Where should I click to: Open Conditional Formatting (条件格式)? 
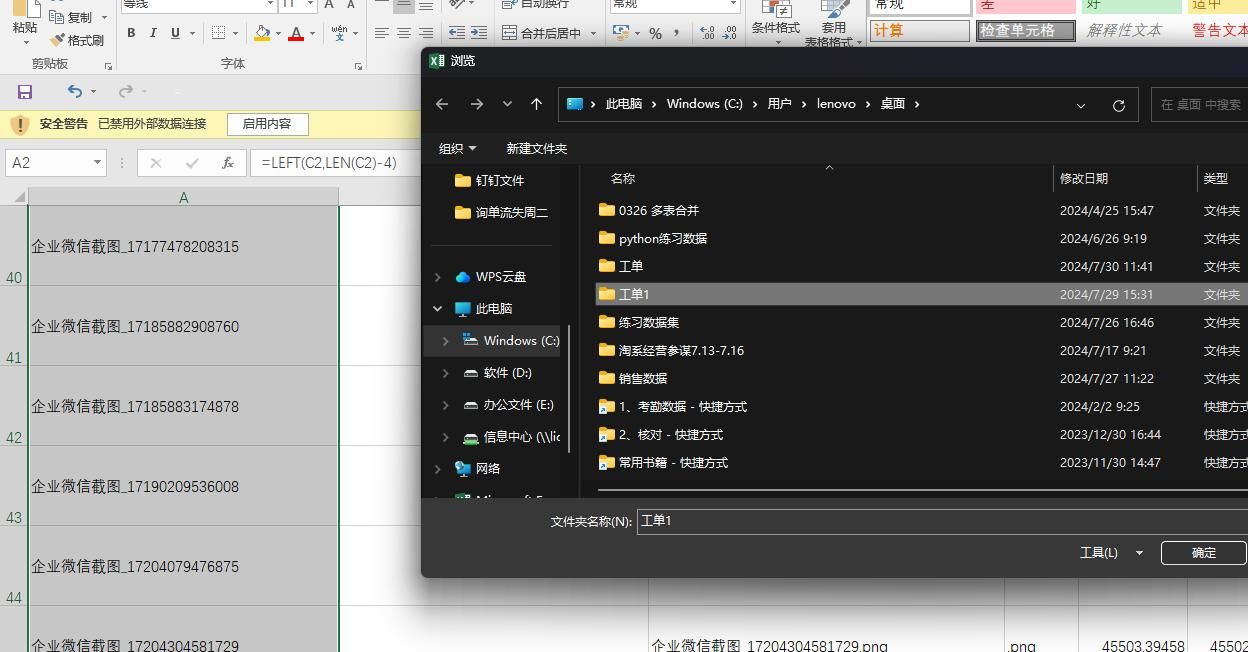775,28
